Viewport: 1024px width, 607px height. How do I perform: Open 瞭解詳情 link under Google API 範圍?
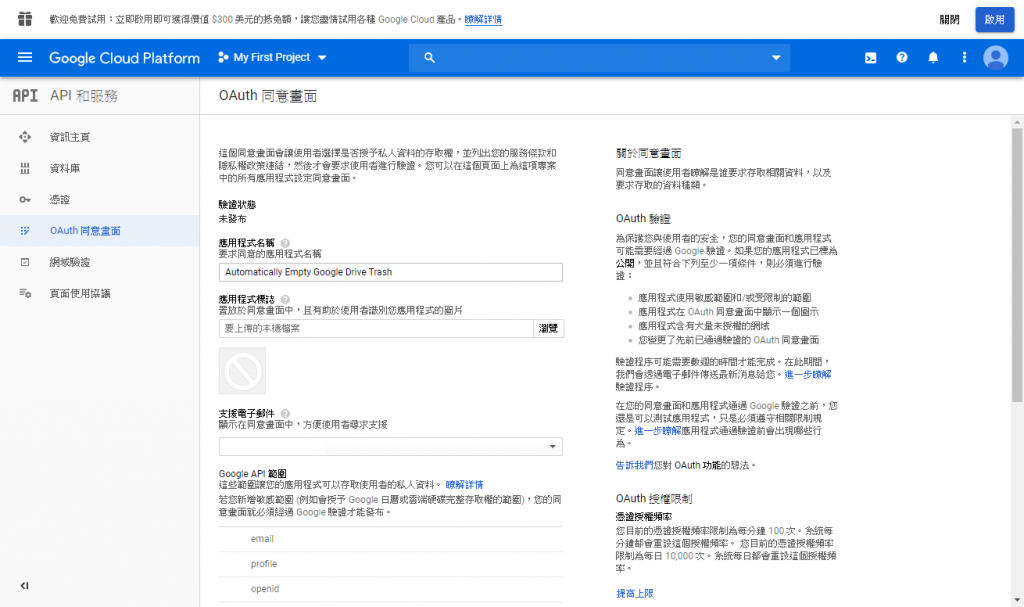coord(464,485)
